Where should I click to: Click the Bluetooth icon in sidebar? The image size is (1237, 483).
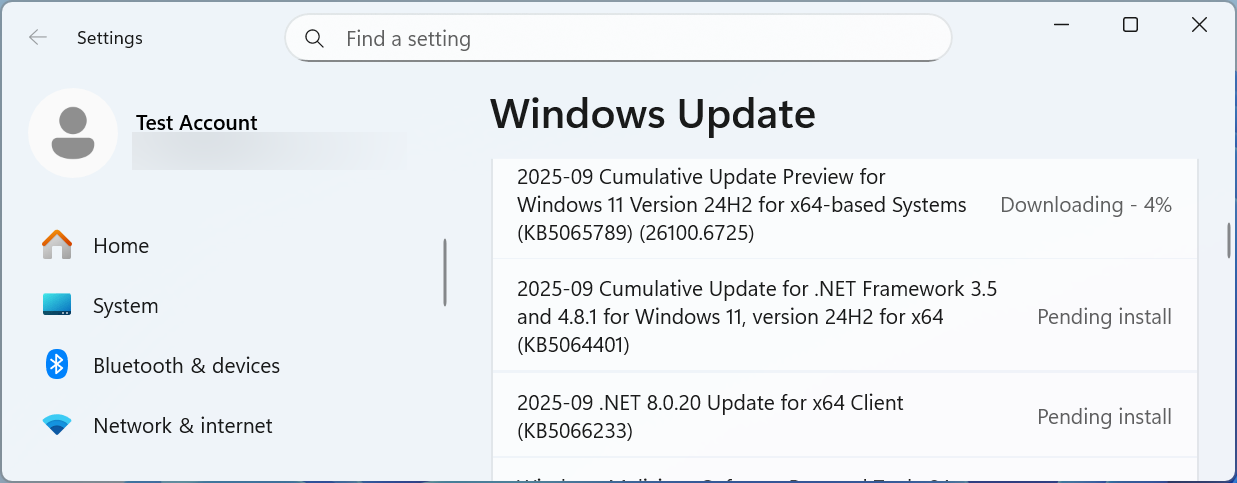coord(57,365)
